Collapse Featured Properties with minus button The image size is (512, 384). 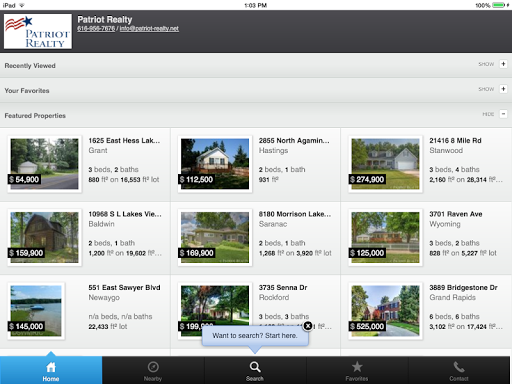503,114
